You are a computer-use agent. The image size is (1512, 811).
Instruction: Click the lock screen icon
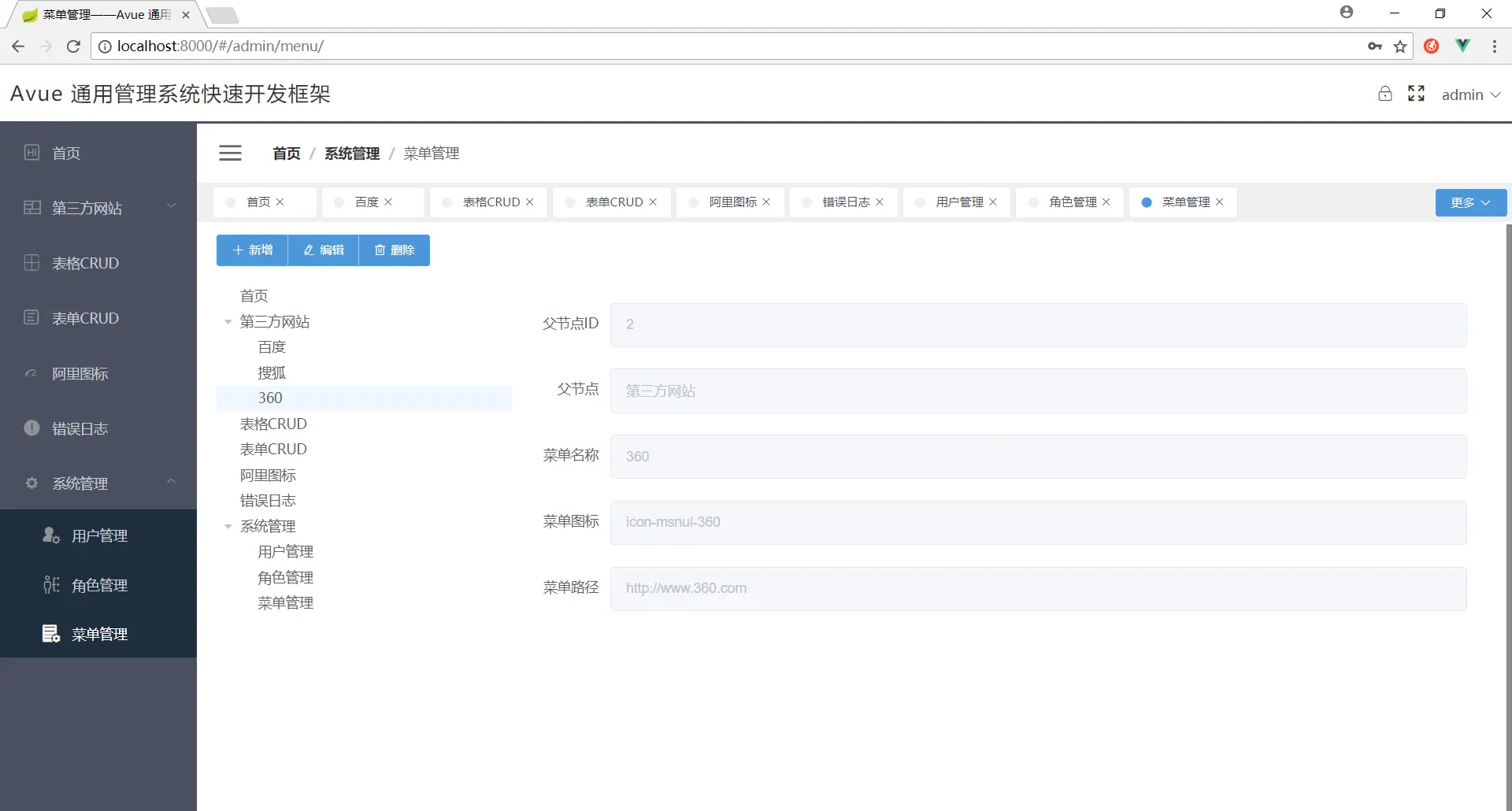(1385, 94)
